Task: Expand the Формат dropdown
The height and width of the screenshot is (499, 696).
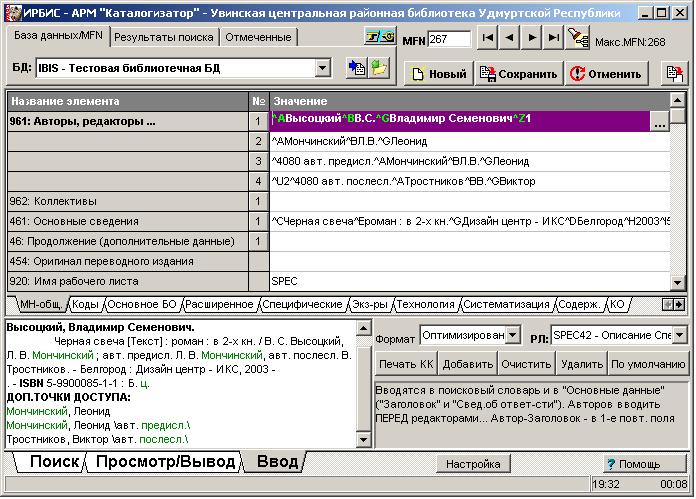Action: tap(513, 335)
